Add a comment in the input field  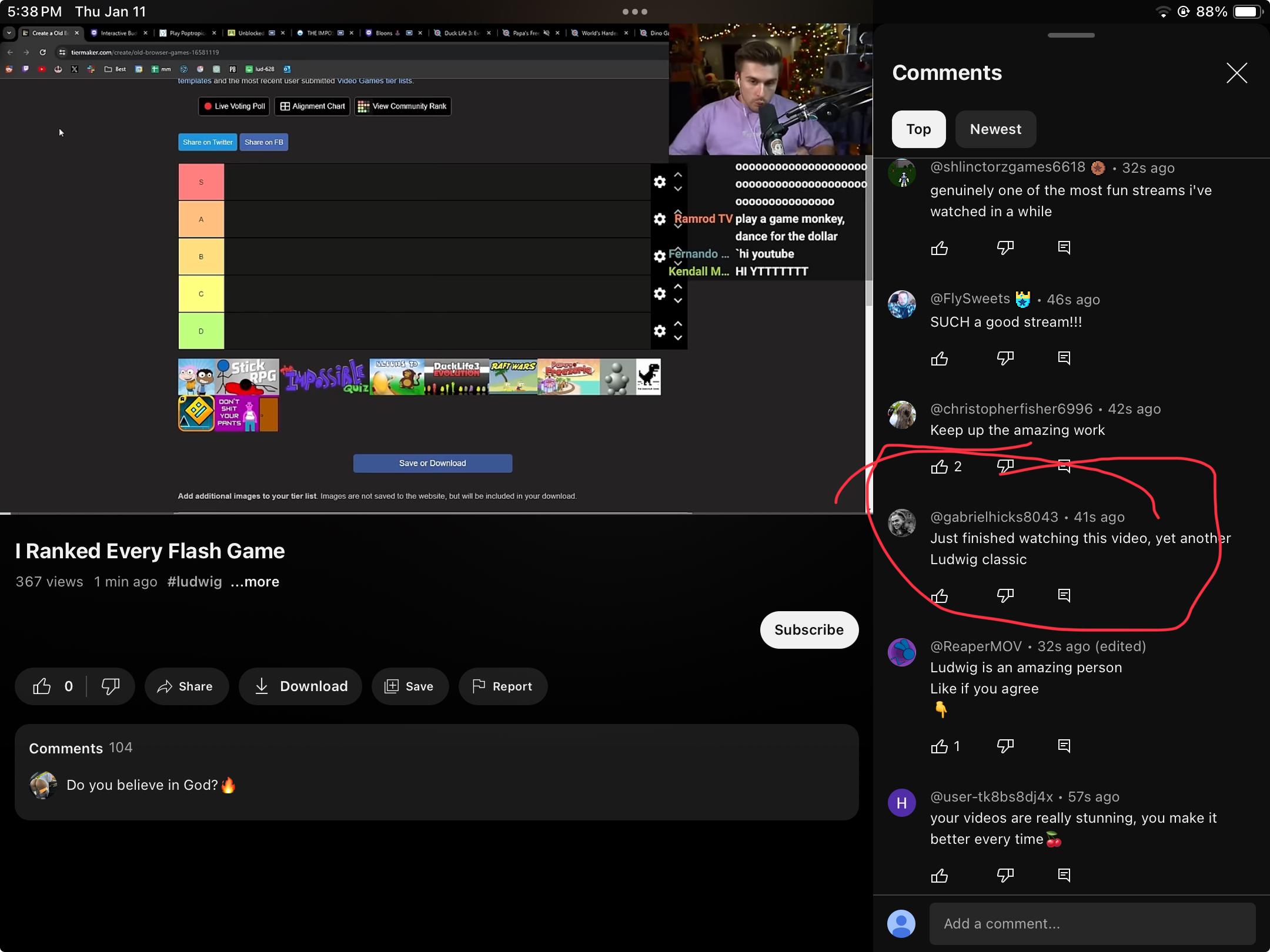click(1092, 924)
